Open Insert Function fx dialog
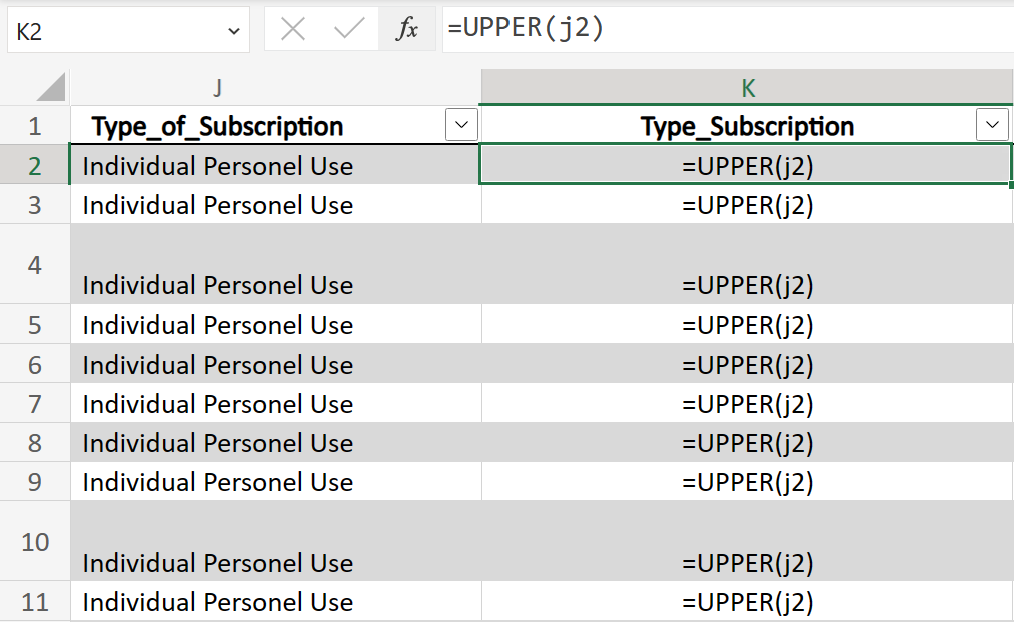 coord(407,29)
